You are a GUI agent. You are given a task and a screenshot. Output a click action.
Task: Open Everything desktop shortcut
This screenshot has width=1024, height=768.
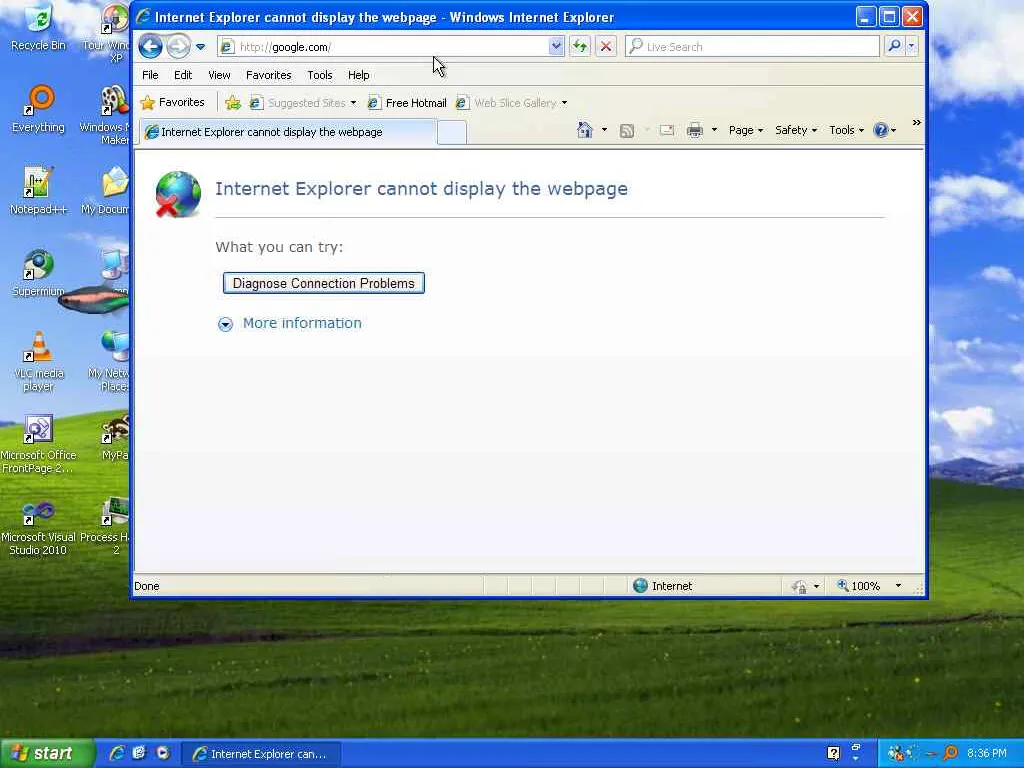[x=39, y=110]
